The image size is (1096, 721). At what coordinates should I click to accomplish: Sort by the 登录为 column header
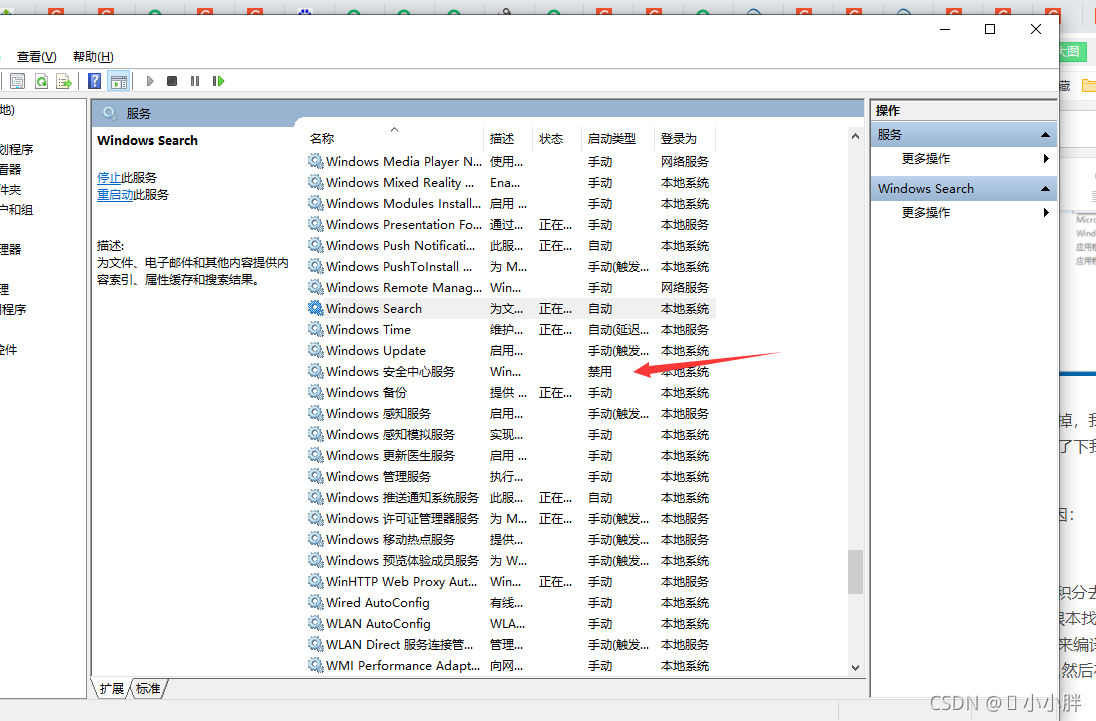pos(685,138)
